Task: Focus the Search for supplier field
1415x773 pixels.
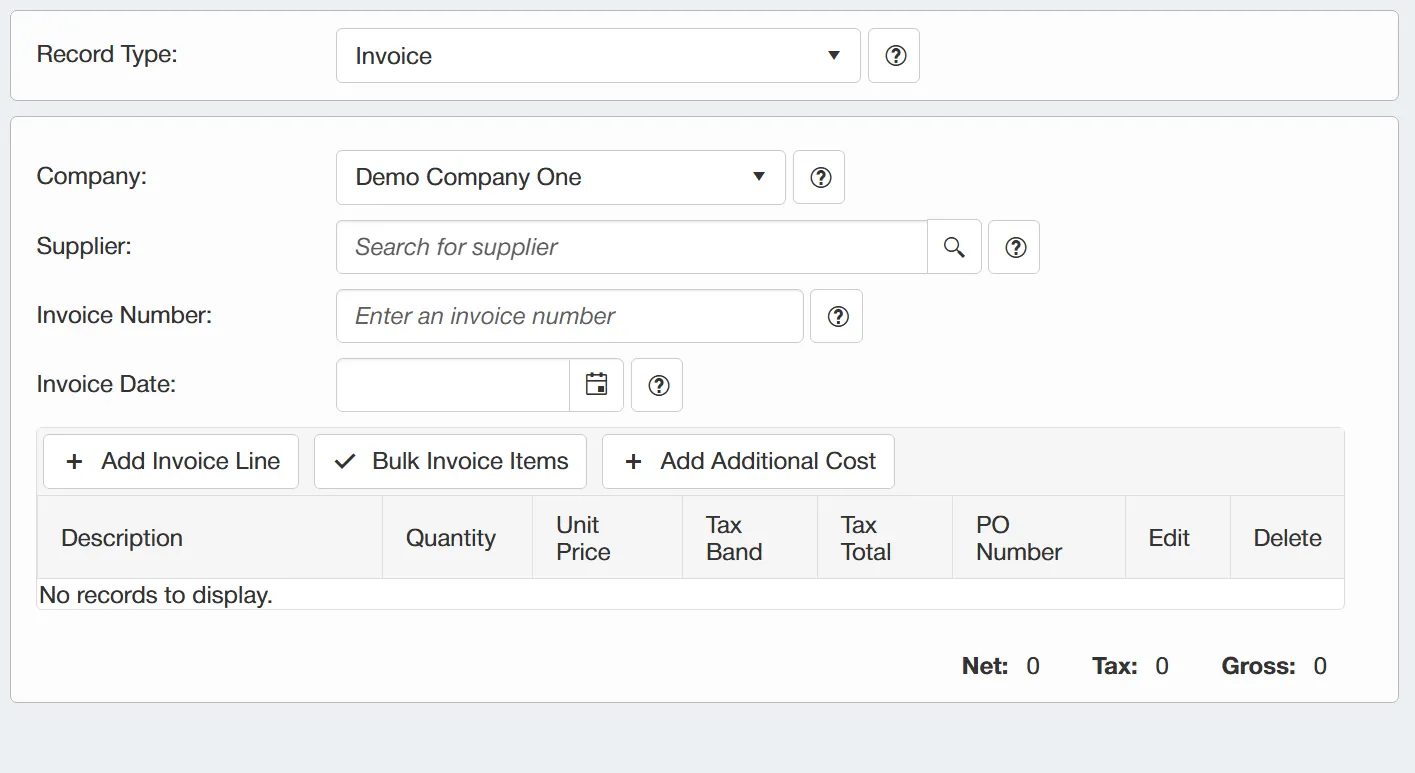Action: [x=632, y=247]
